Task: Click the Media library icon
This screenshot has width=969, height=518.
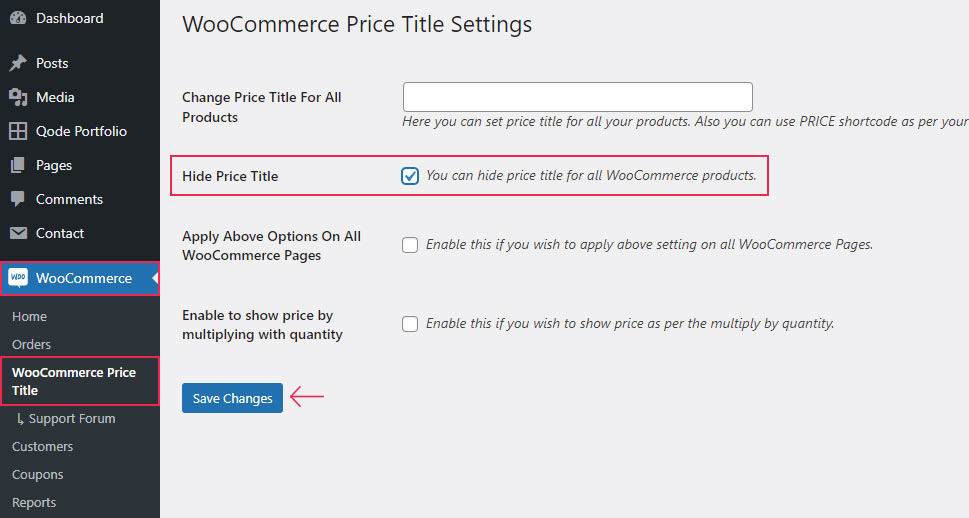Action: (18, 97)
